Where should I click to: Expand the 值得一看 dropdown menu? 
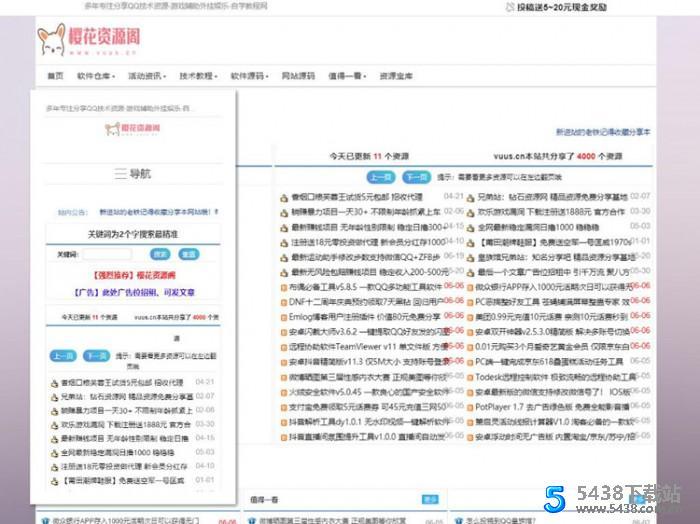coord(347,76)
